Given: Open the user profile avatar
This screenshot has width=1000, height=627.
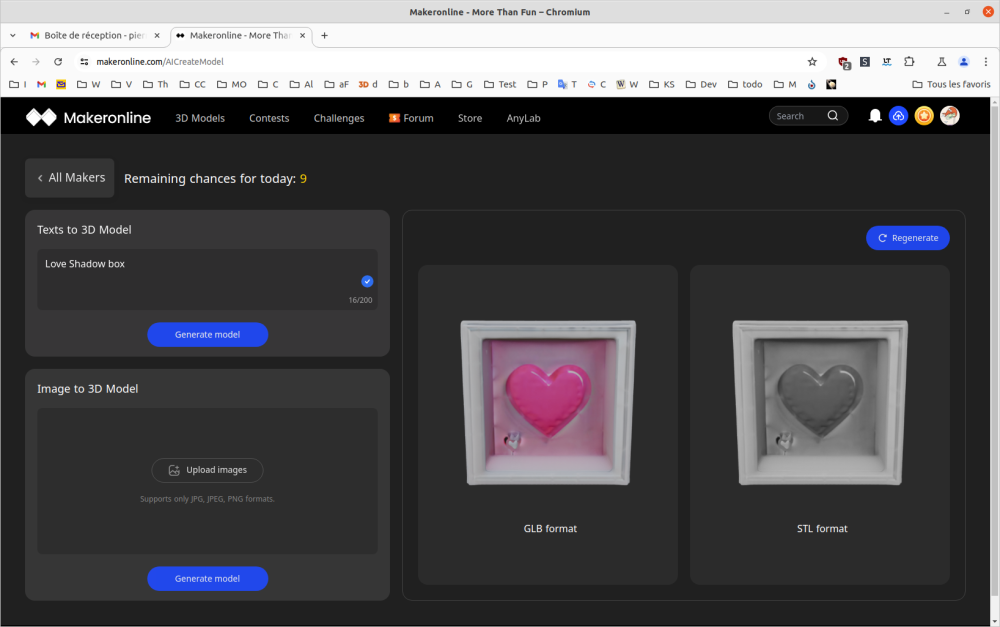Looking at the screenshot, I should click(x=950, y=115).
